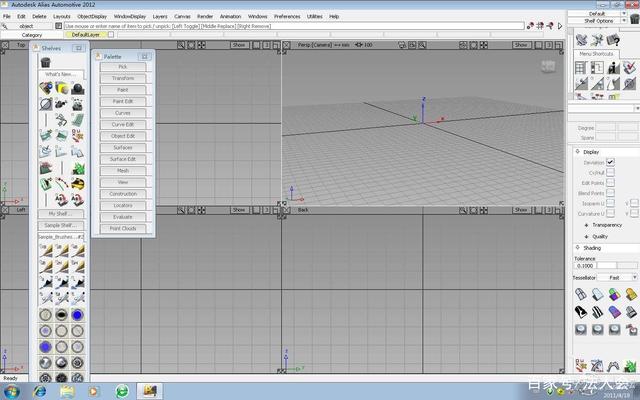Click the play arrow icon right of the prompt line
Viewport: 640px width, 400px height.
(560, 26)
